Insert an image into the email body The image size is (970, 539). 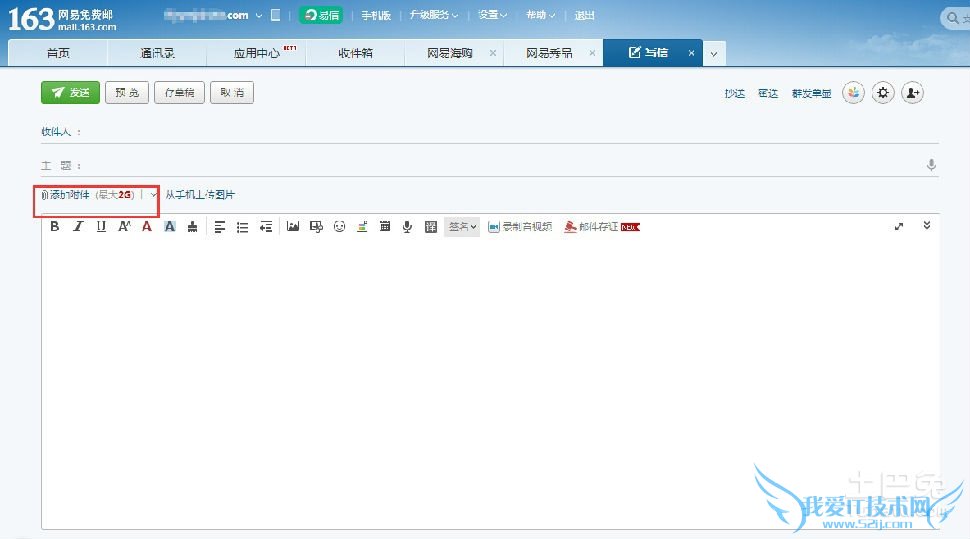point(293,226)
